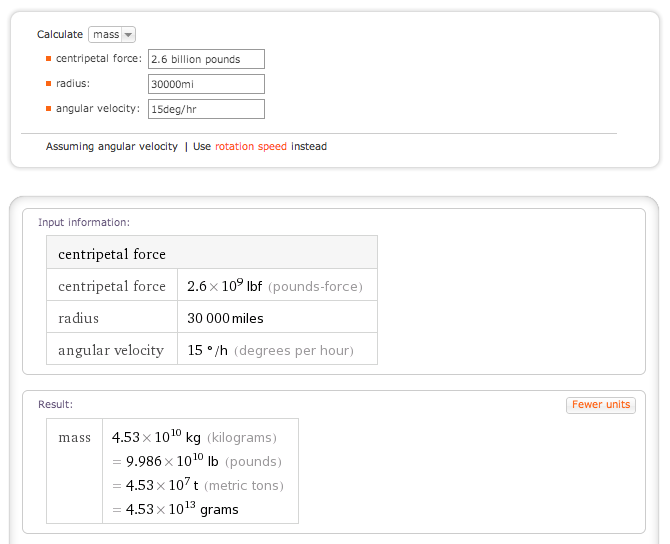Select the Input information pod title
The image size is (670, 544).
click(84, 223)
